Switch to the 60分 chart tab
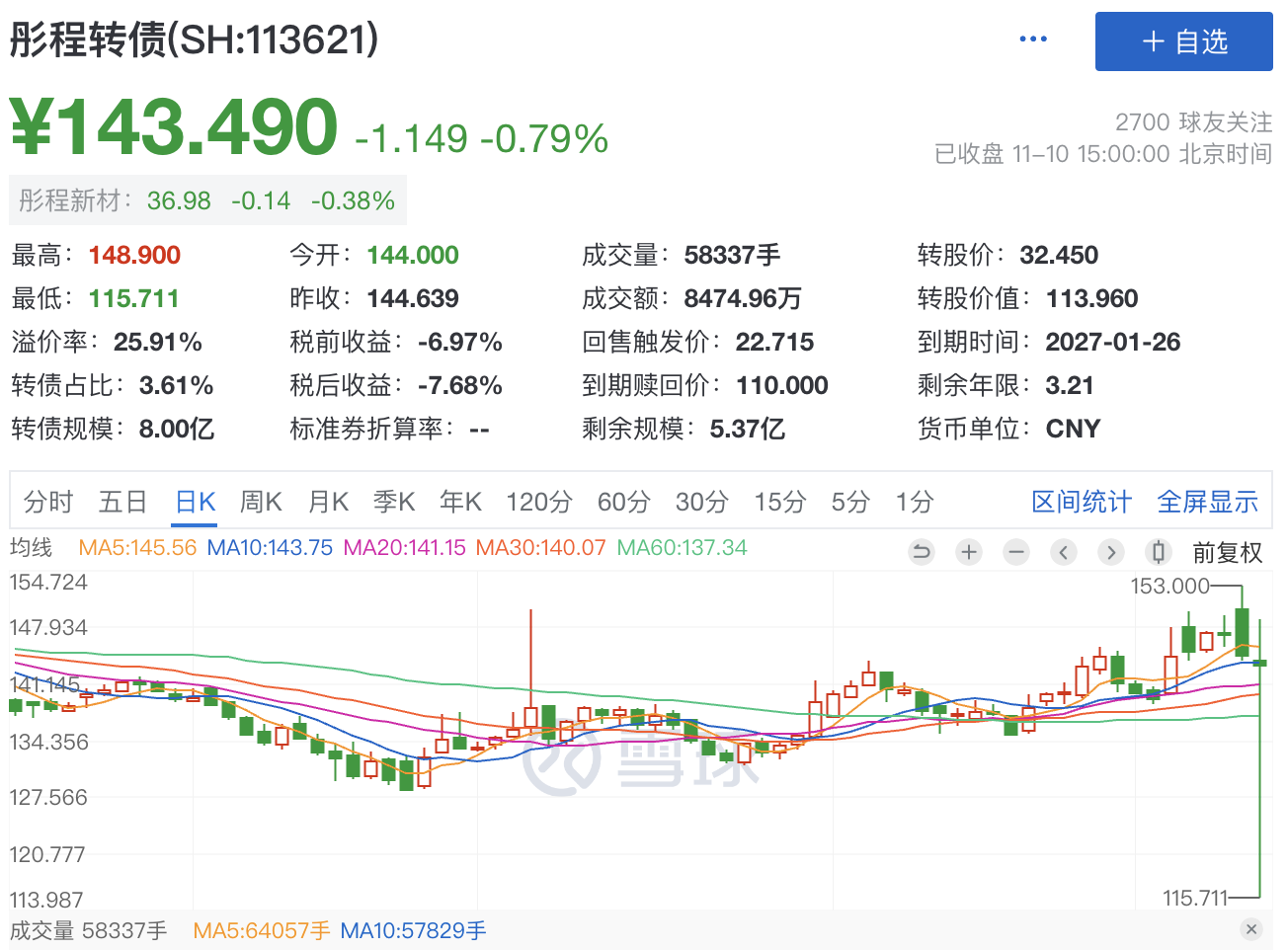The width and height of the screenshot is (1288, 950). coord(623,502)
